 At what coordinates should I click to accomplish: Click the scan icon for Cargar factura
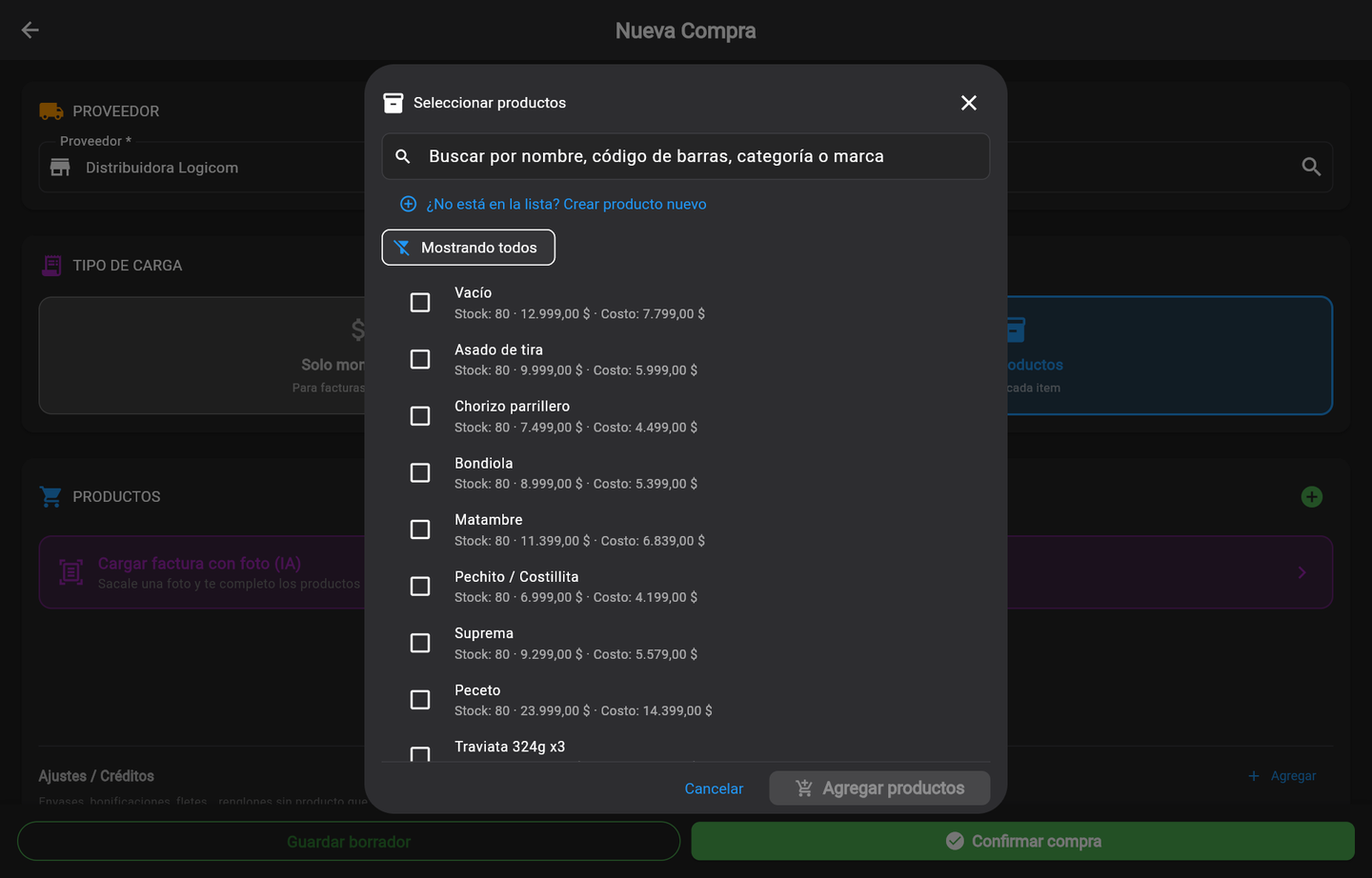click(x=71, y=572)
